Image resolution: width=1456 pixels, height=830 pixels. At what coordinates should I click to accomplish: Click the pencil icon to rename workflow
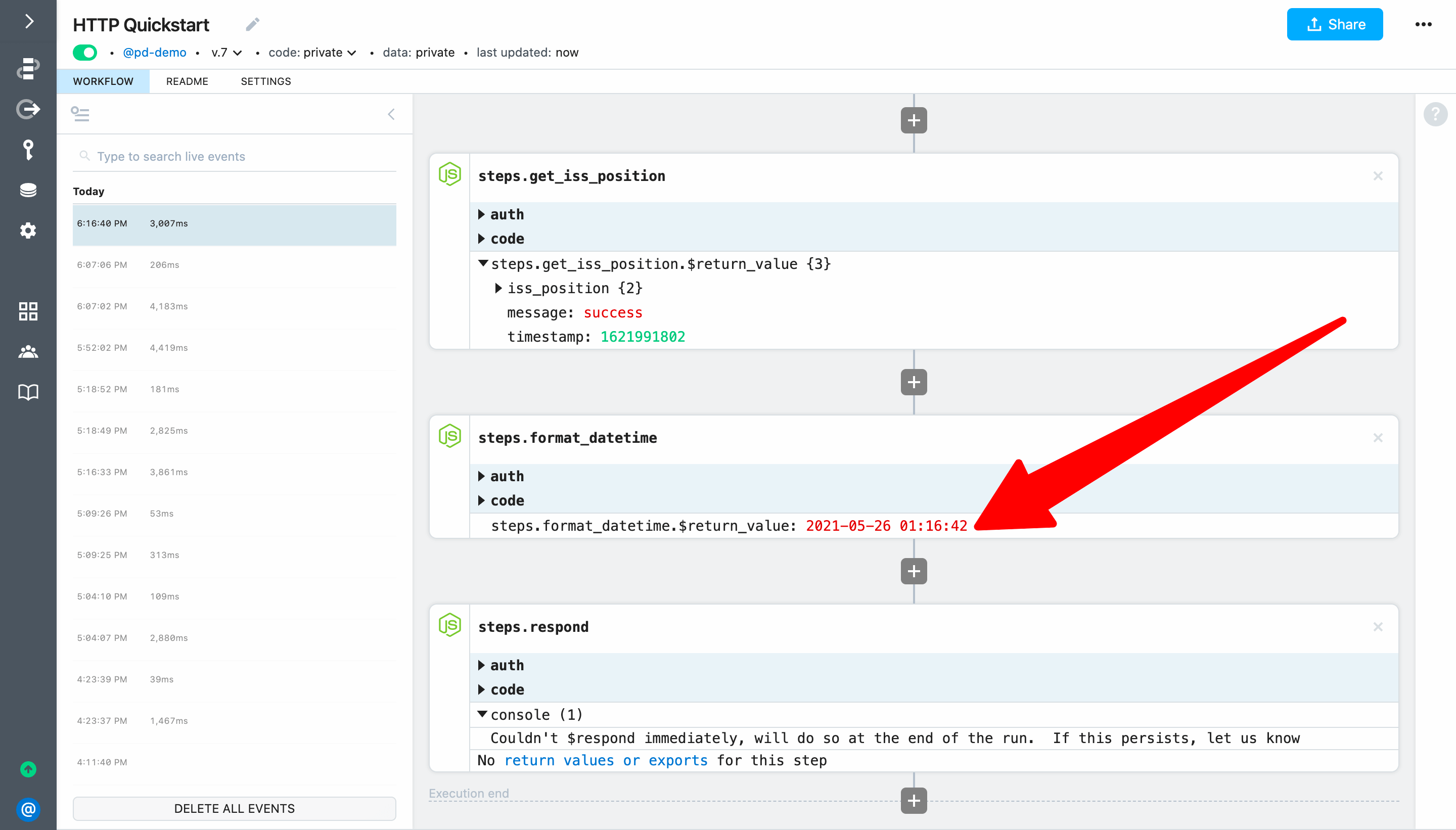(x=253, y=24)
